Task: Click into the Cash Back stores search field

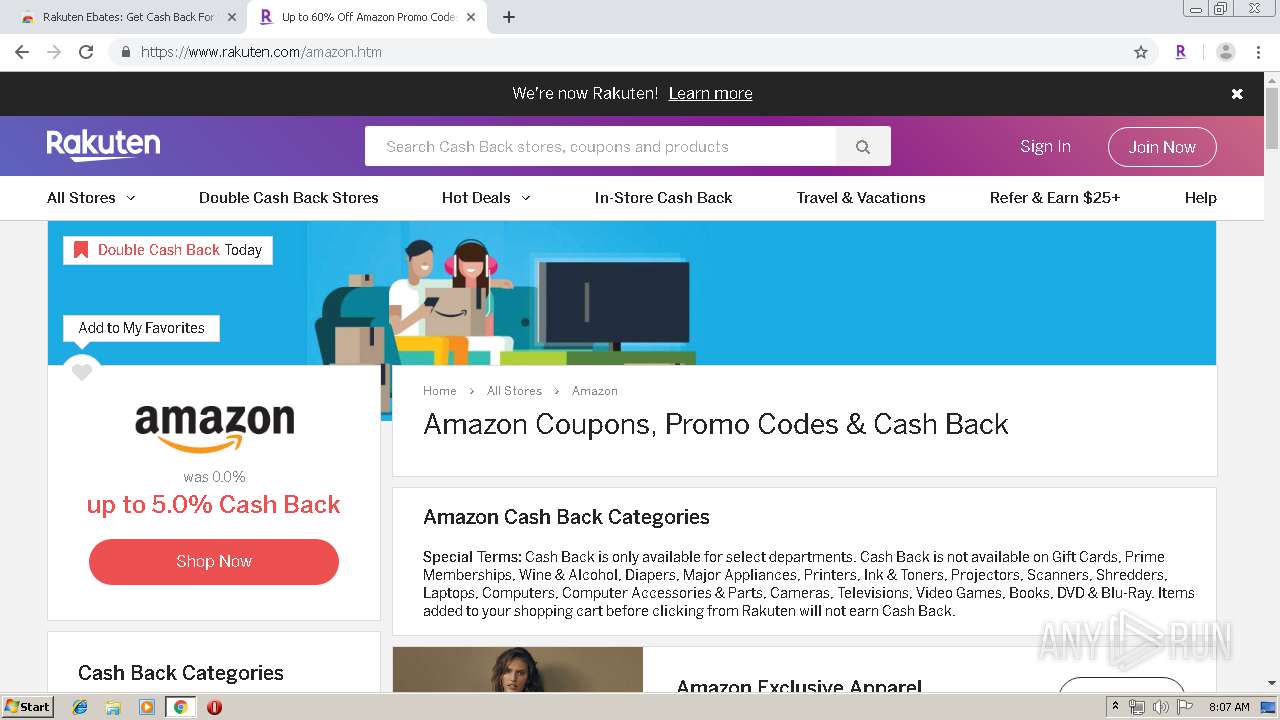Action: pos(600,147)
